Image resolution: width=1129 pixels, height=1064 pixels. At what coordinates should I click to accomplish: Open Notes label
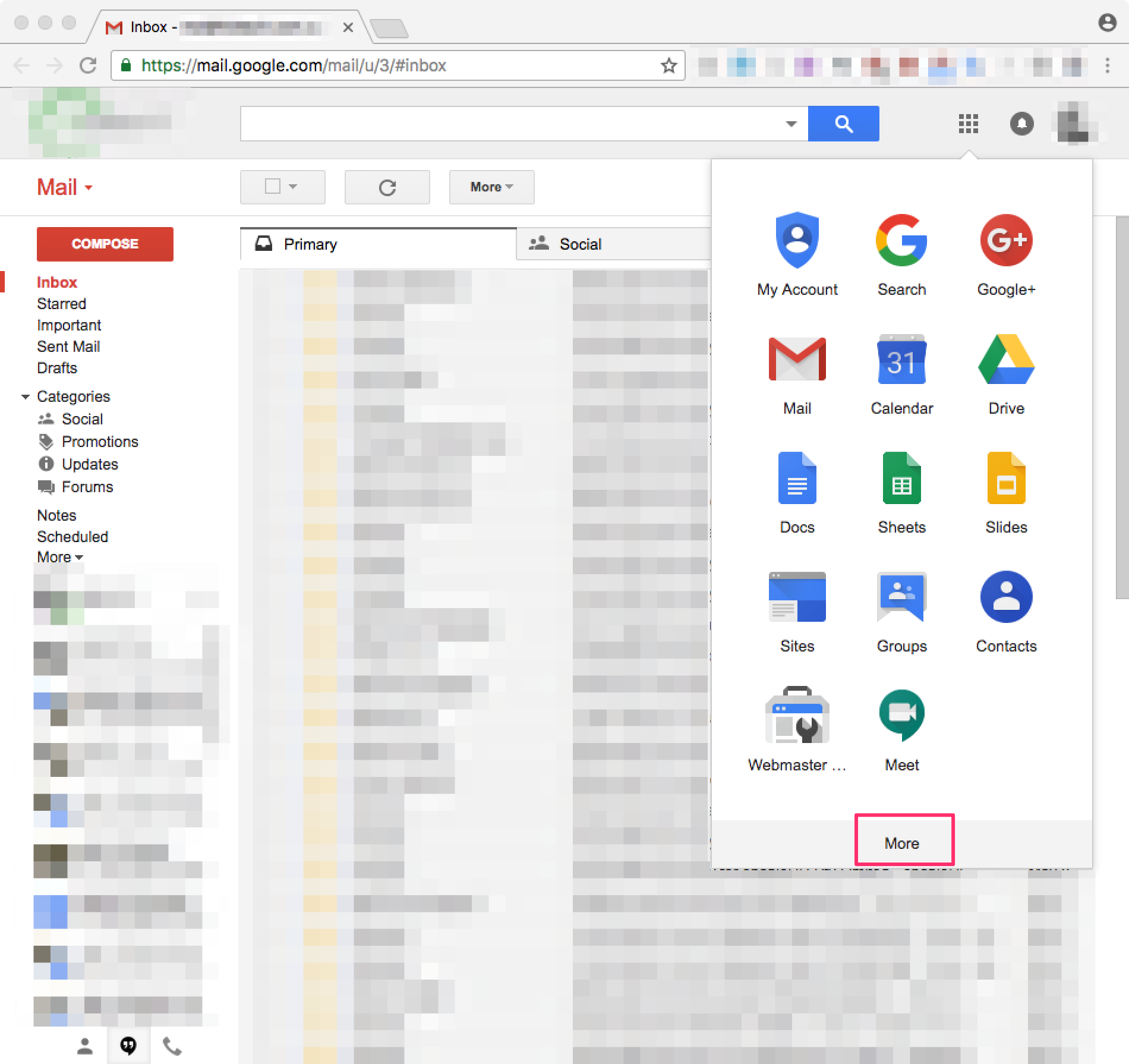(56, 515)
